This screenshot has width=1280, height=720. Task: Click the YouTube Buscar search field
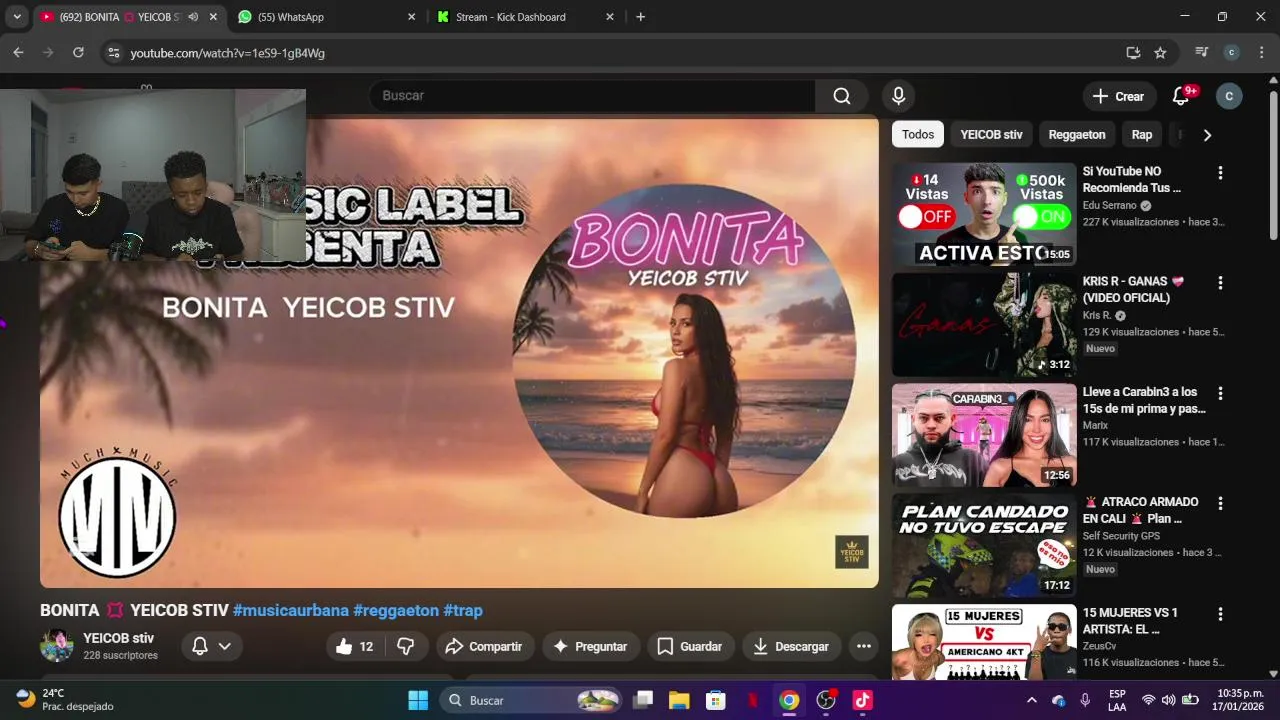pos(592,96)
